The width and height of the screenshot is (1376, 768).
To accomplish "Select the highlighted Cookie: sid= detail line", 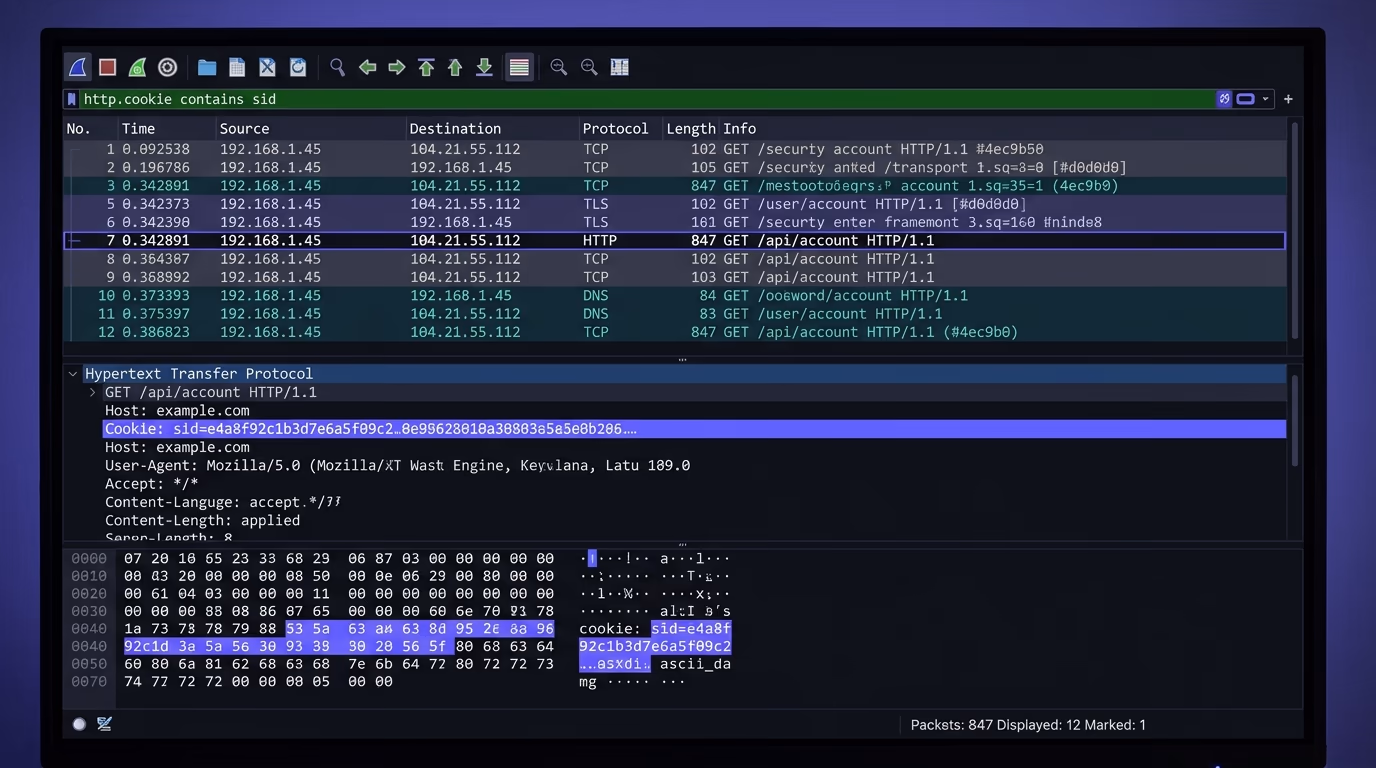I will 694,429.
